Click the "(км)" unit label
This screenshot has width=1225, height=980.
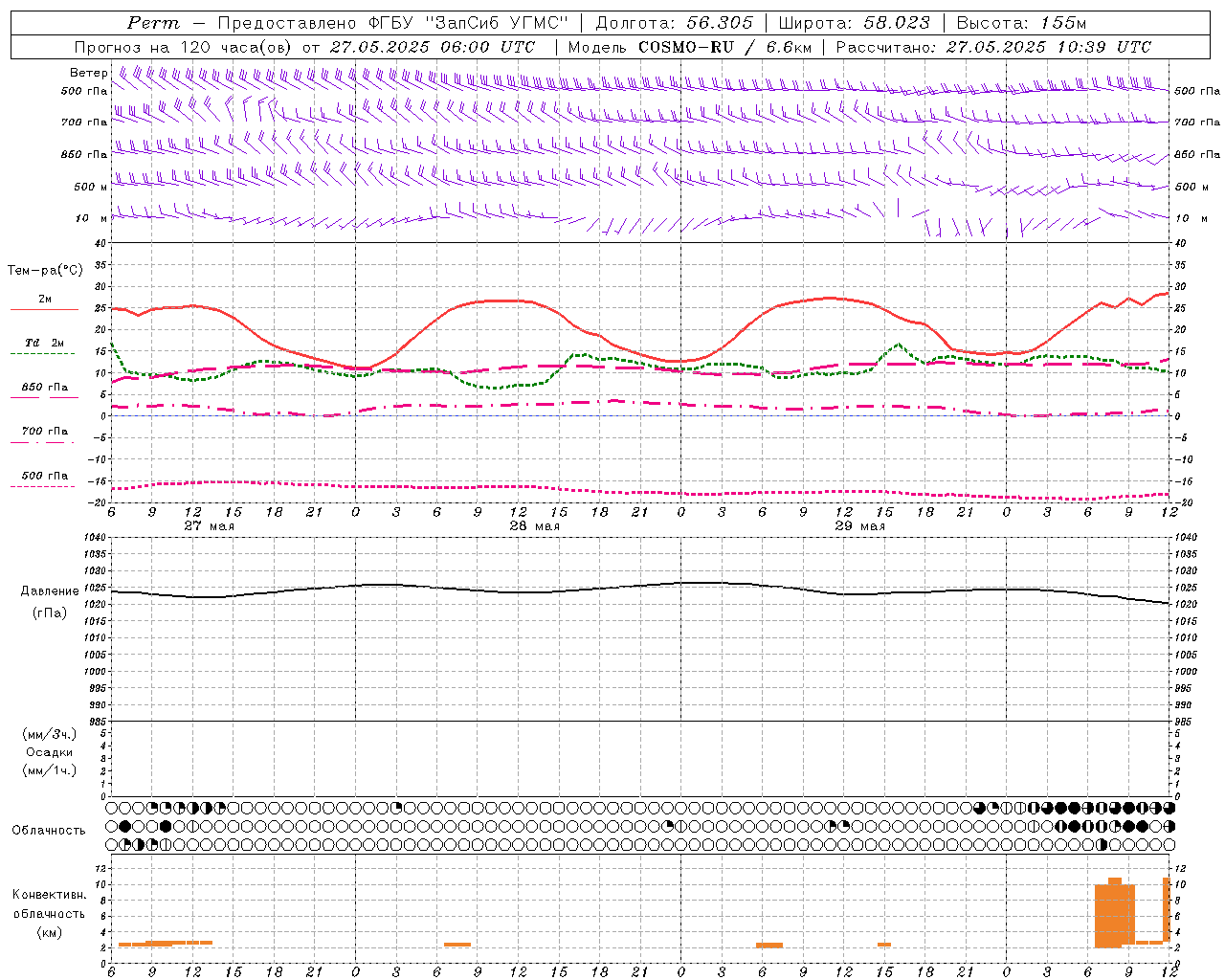(49, 931)
